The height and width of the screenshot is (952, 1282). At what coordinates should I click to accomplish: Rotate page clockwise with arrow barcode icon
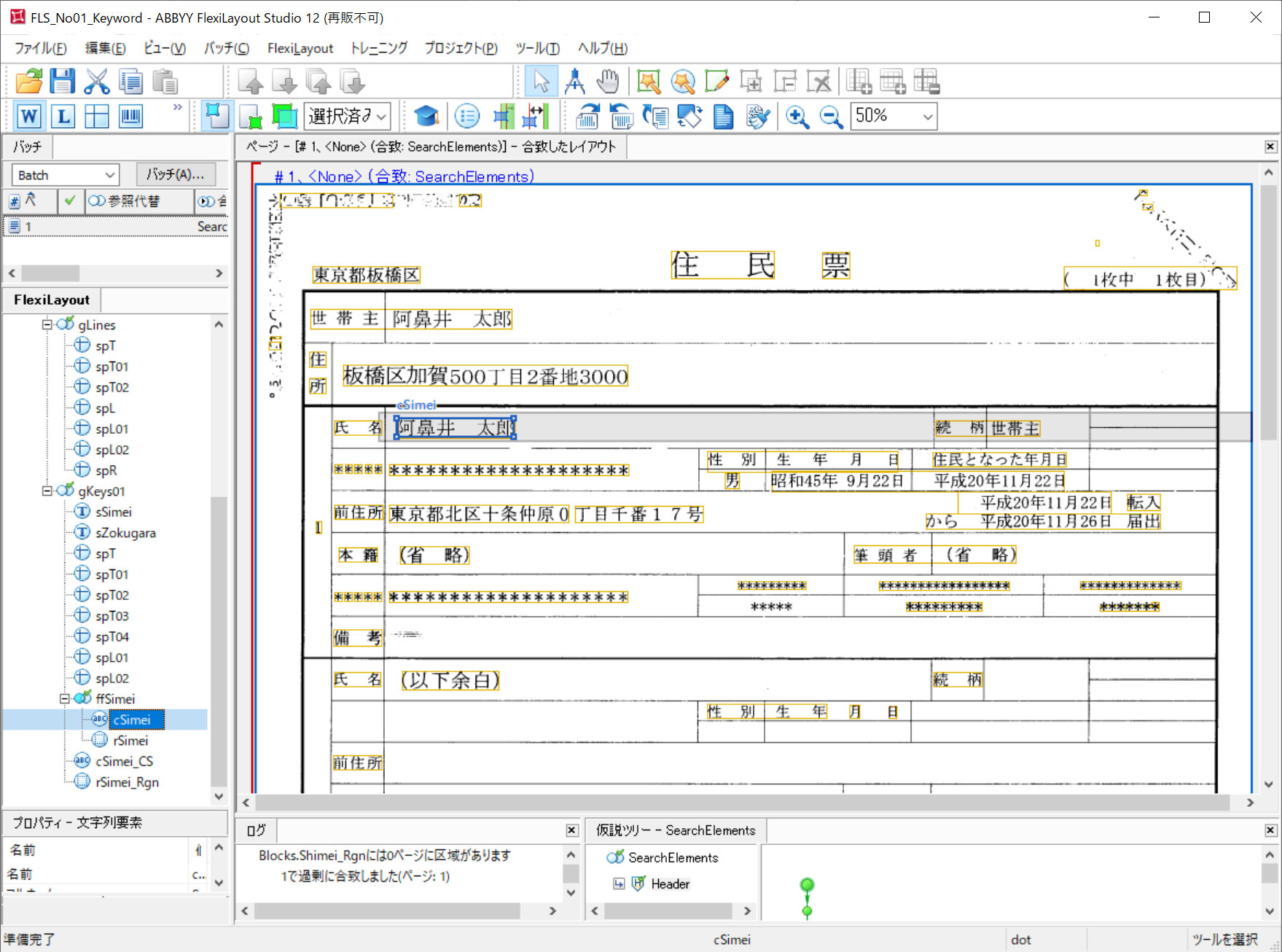pos(587,116)
